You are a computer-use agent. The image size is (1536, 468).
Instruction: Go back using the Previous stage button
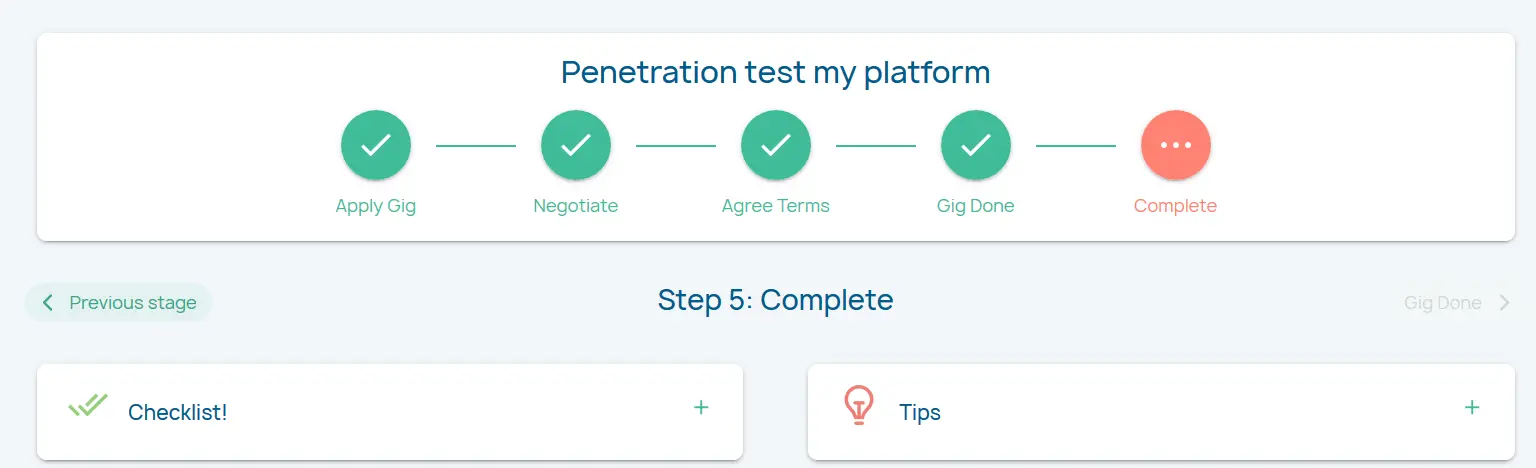(x=119, y=303)
